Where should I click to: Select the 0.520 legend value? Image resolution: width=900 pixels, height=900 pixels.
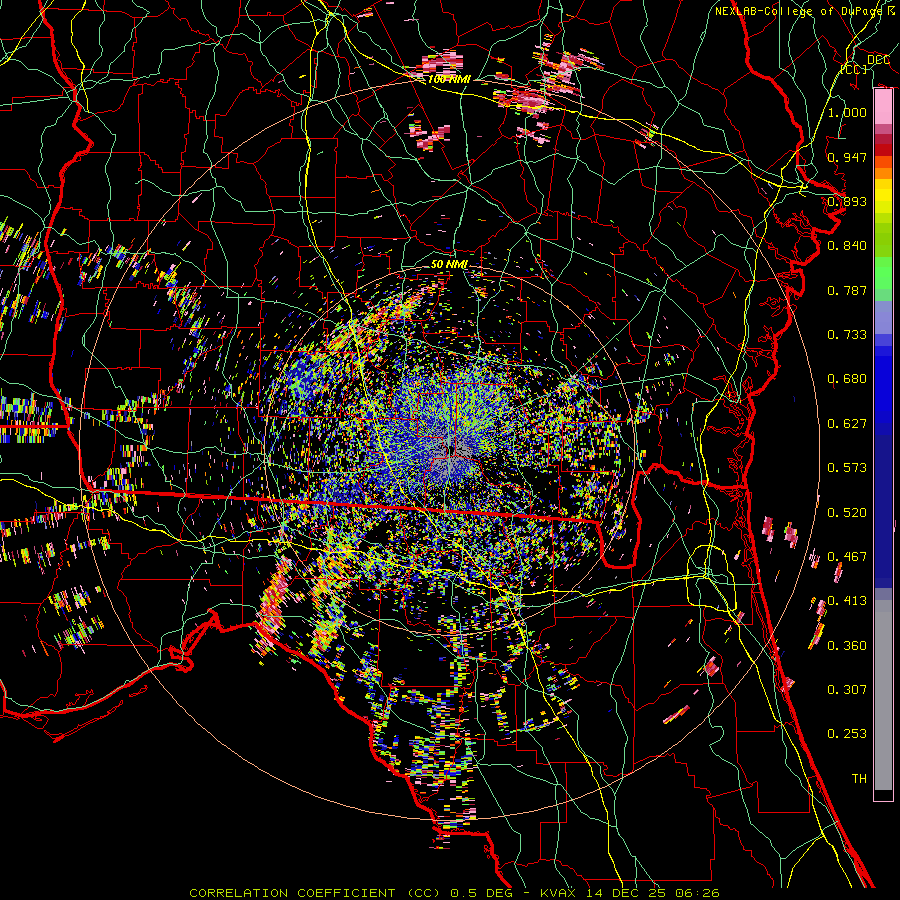[847, 513]
